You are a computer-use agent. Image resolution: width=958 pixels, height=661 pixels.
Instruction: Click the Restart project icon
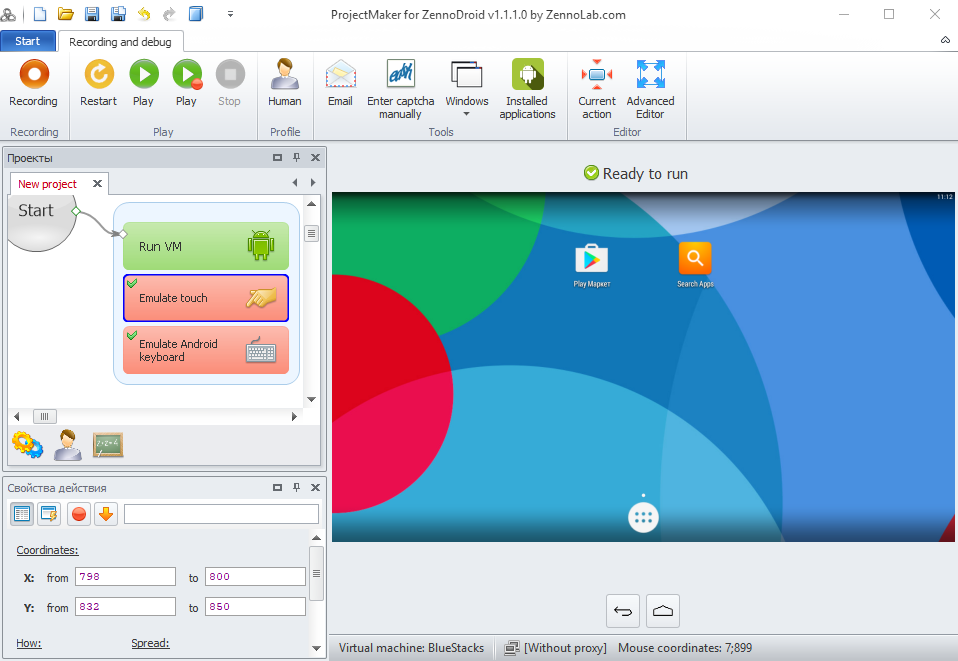[x=98, y=84]
